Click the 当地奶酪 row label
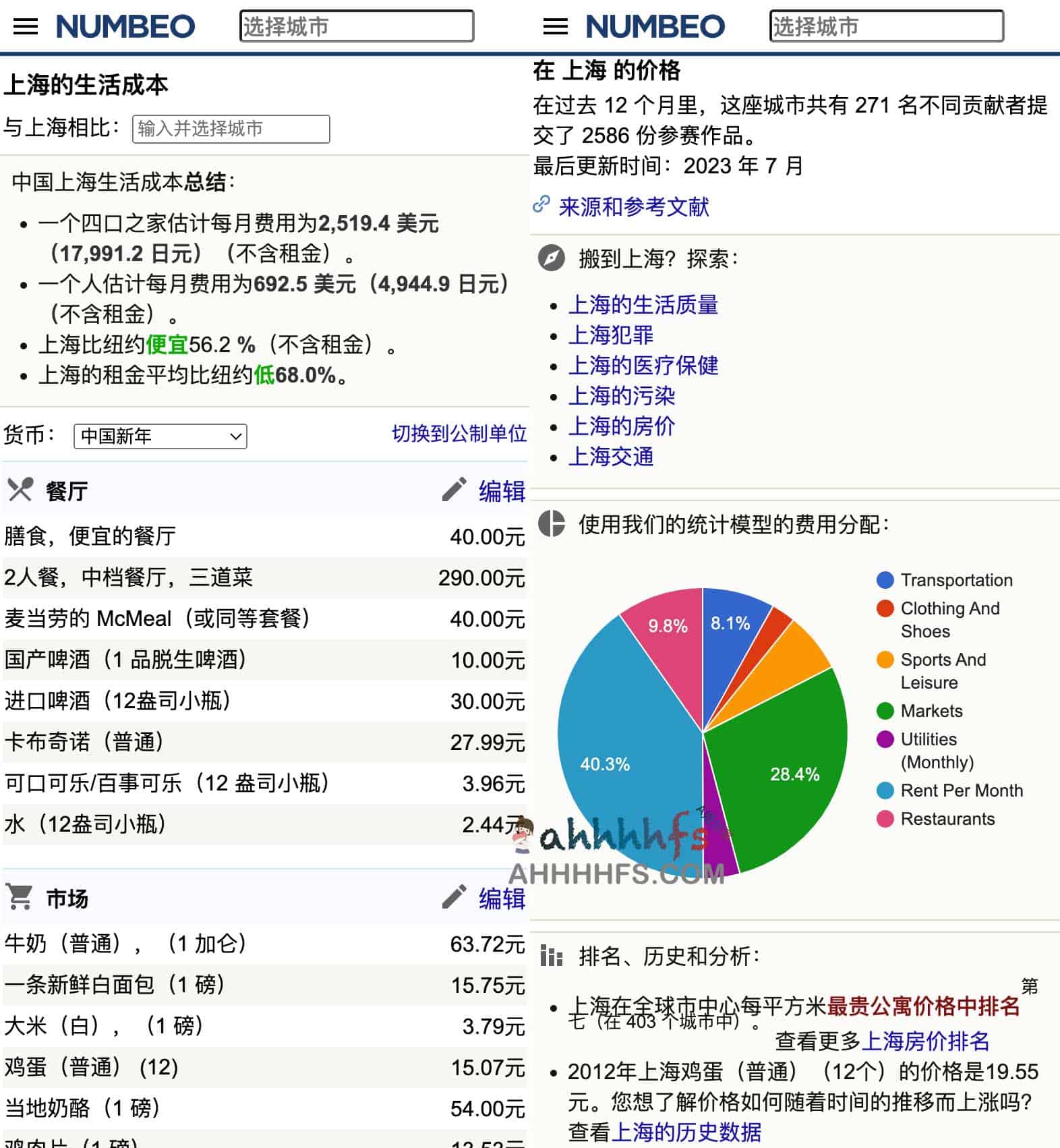This screenshot has height=1148, width=1060. coord(82,1108)
